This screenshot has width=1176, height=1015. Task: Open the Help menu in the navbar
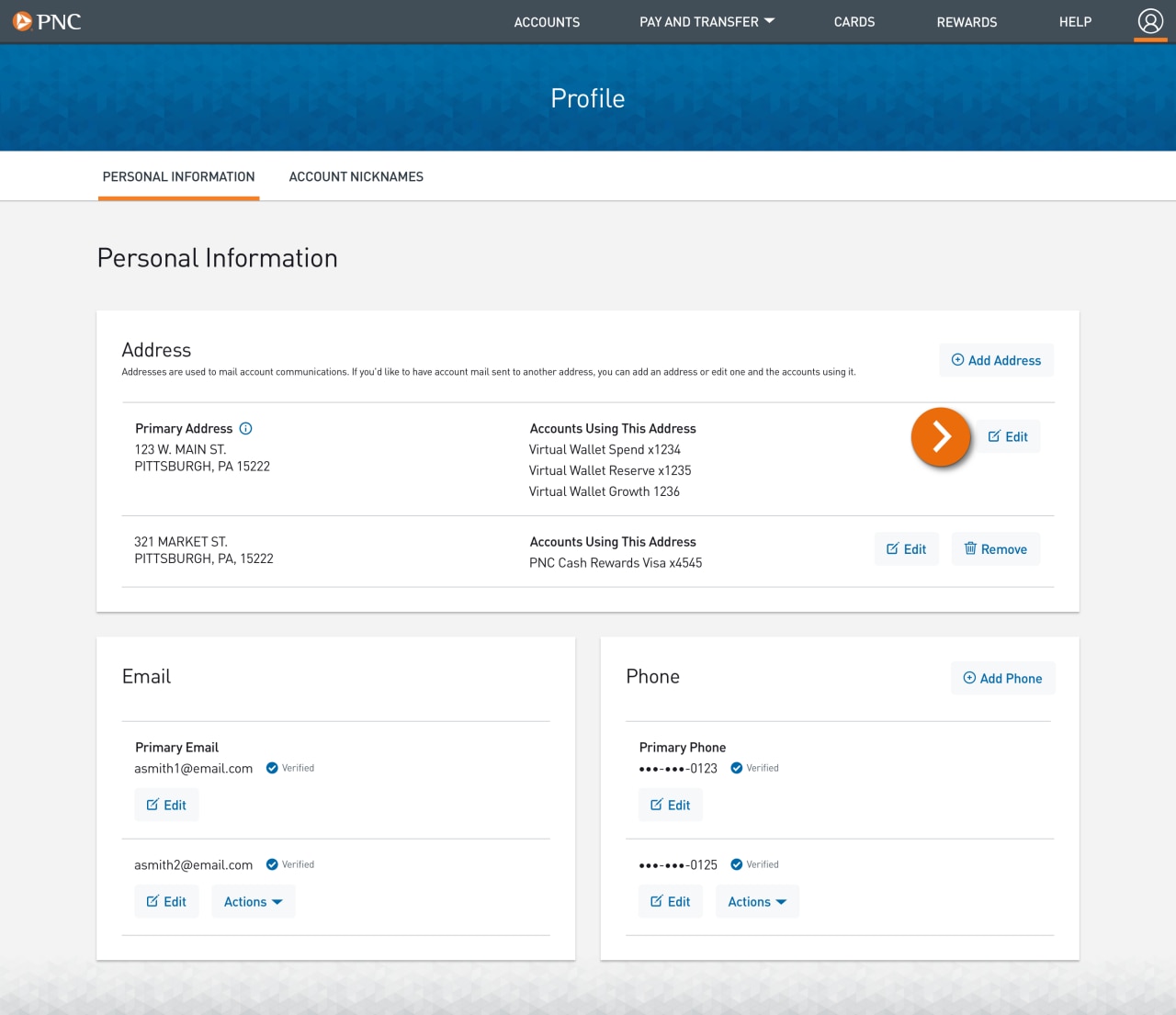point(1075,21)
